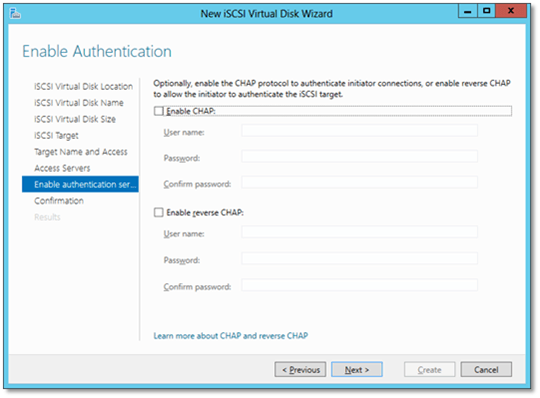
Task: Open the iSCSI Virtual Disk Size step
Action: (x=75, y=119)
